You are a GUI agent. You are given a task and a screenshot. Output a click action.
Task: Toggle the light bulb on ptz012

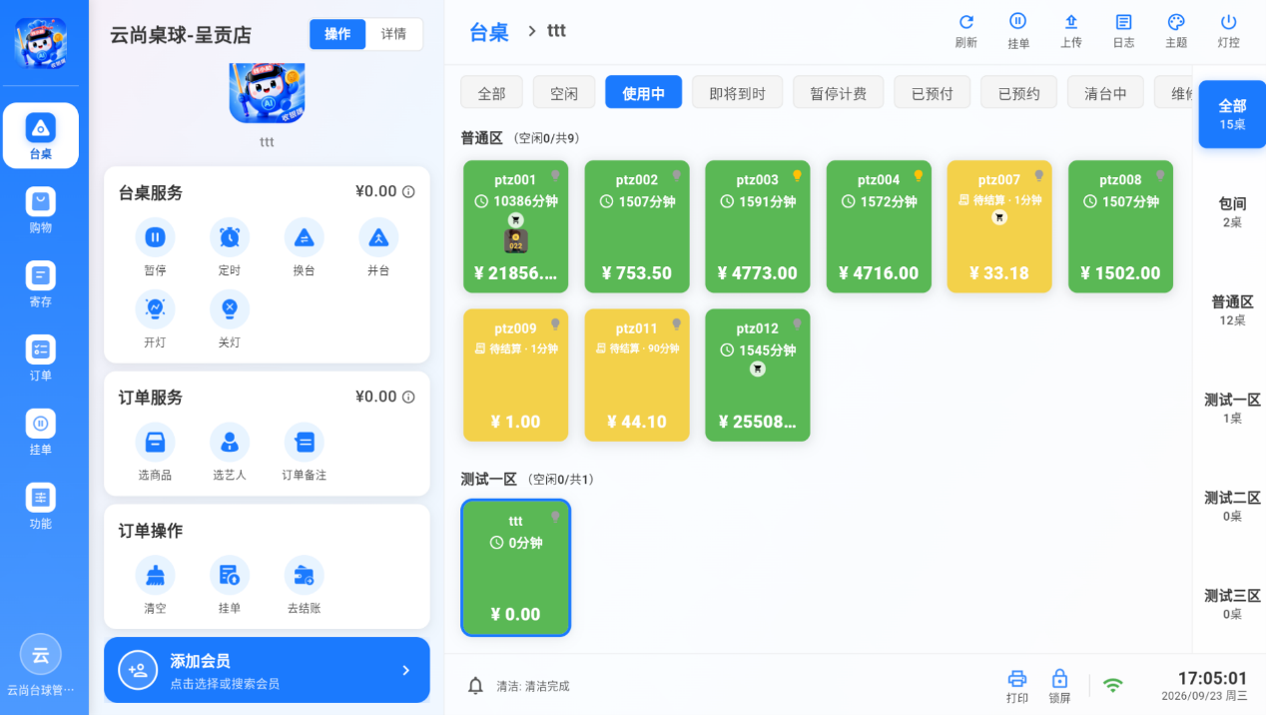[x=797, y=325]
